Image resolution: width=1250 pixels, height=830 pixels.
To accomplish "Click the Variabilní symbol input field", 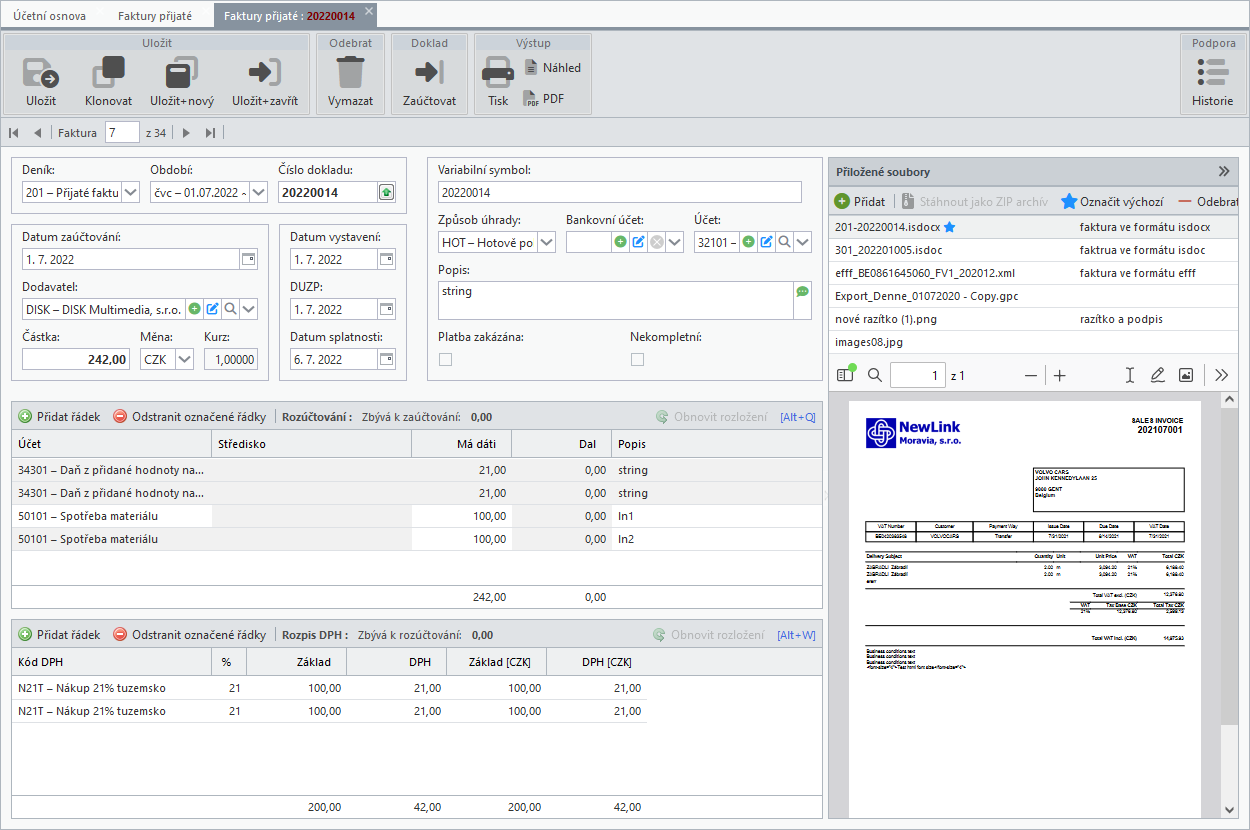I will pyautogui.click(x=620, y=192).
